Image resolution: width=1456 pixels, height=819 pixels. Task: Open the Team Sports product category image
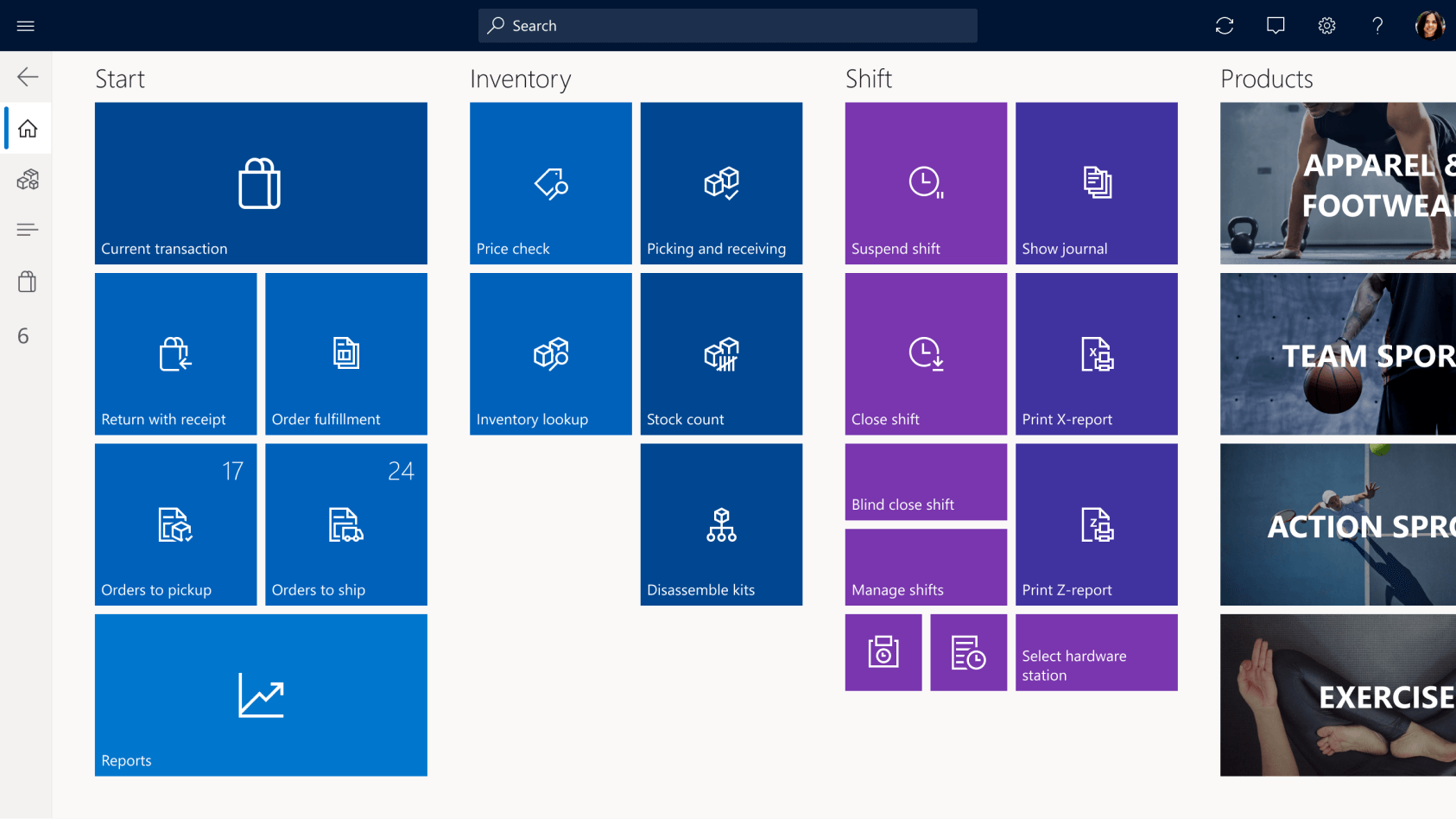click(x=1337, y=353)
